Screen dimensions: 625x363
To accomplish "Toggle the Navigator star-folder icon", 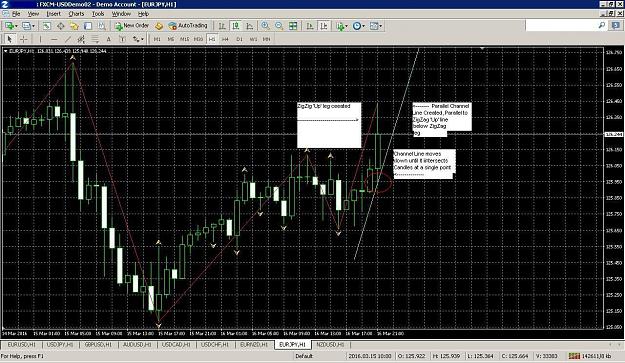I will coord(74,26).
